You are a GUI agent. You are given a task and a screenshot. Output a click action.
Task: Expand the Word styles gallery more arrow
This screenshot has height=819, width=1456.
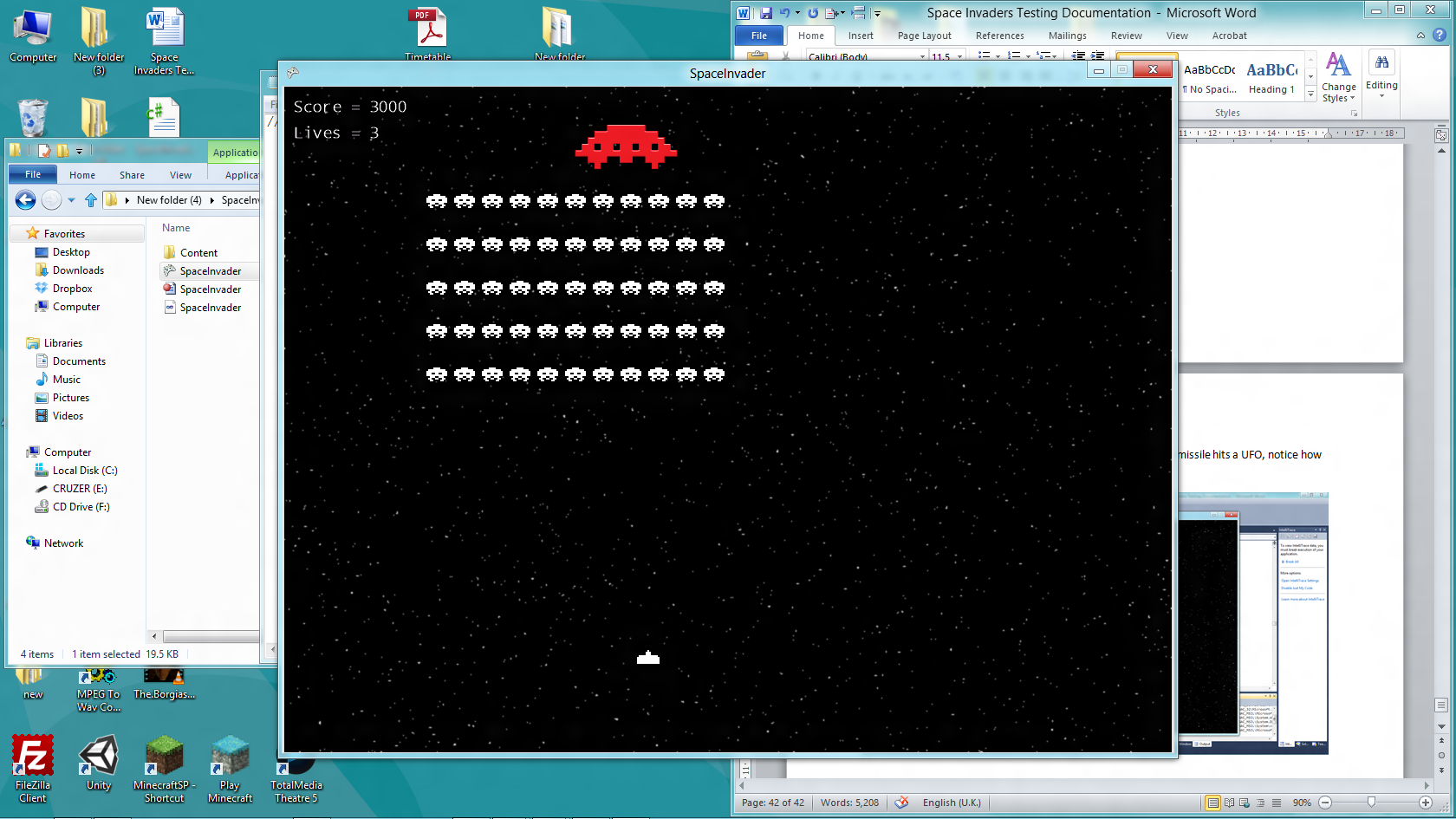(x=1310, y=94)
